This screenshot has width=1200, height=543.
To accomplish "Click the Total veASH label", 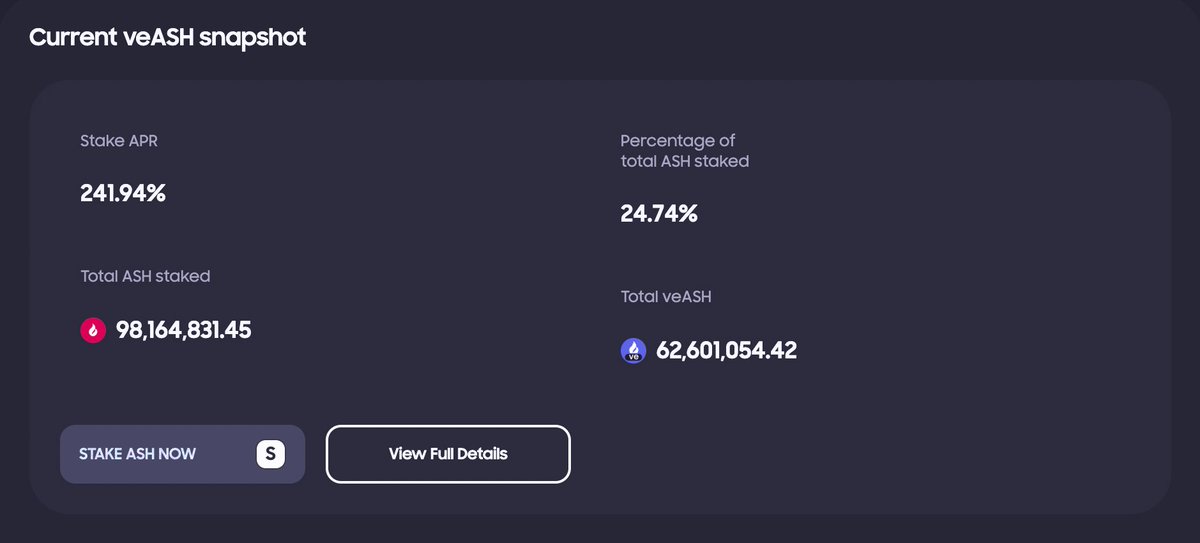I will click(x=666, y=296).
